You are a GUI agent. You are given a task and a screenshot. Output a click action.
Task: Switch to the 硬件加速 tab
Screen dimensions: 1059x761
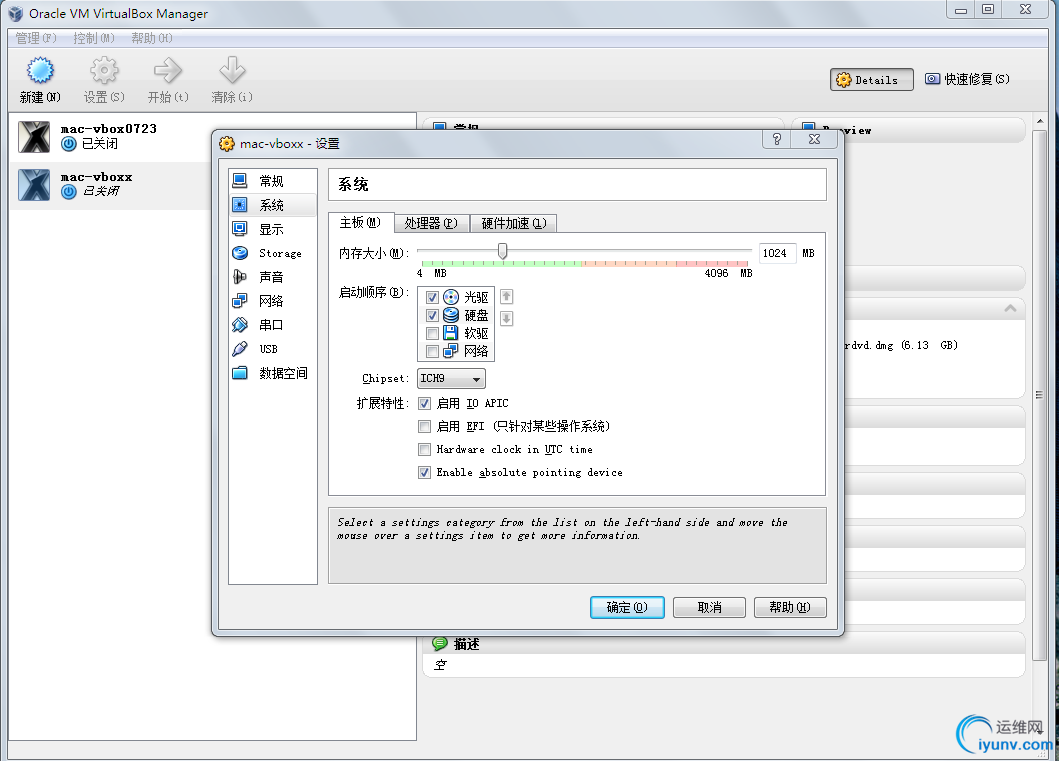(x=513, y=223)
